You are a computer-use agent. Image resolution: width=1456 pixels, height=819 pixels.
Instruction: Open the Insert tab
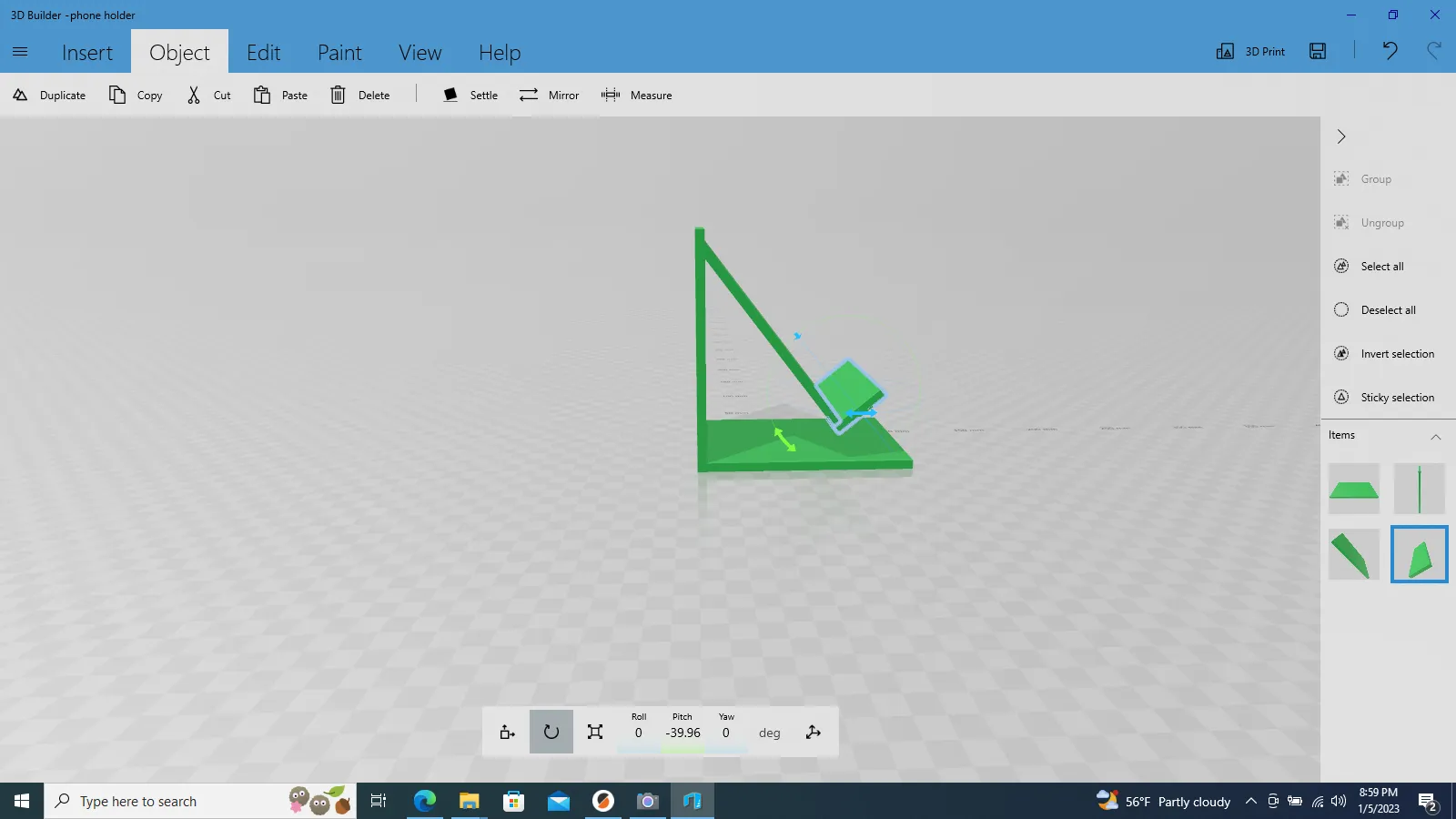[x=87, y=53]
